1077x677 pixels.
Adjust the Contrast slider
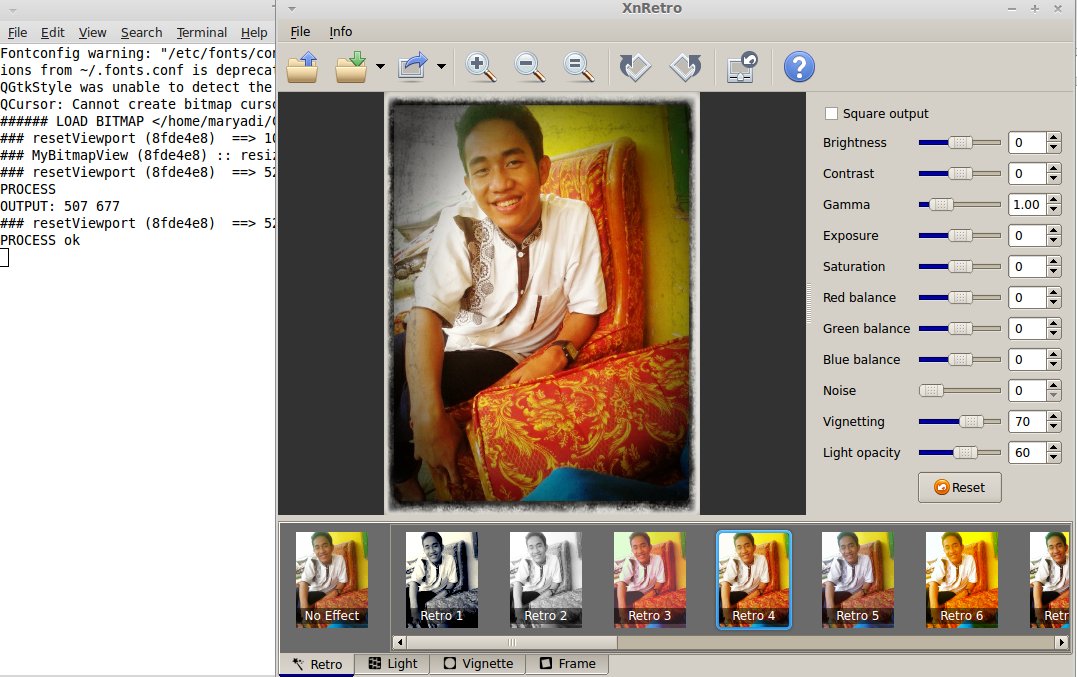click(x=960, y=174)
